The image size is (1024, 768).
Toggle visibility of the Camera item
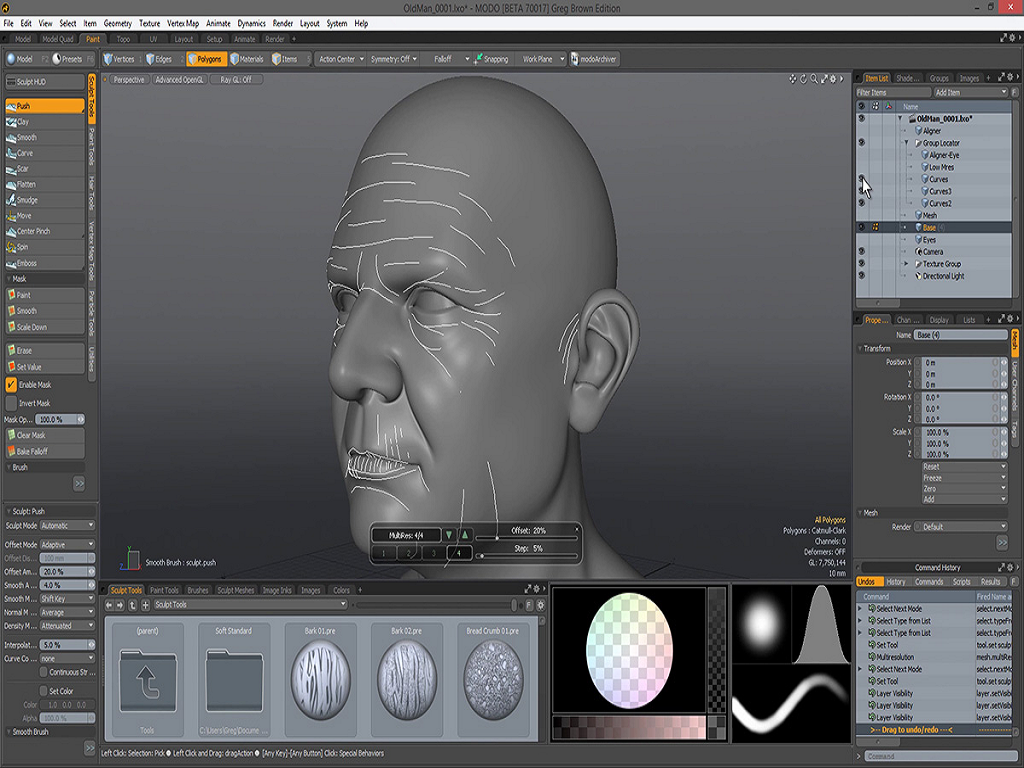861,252
